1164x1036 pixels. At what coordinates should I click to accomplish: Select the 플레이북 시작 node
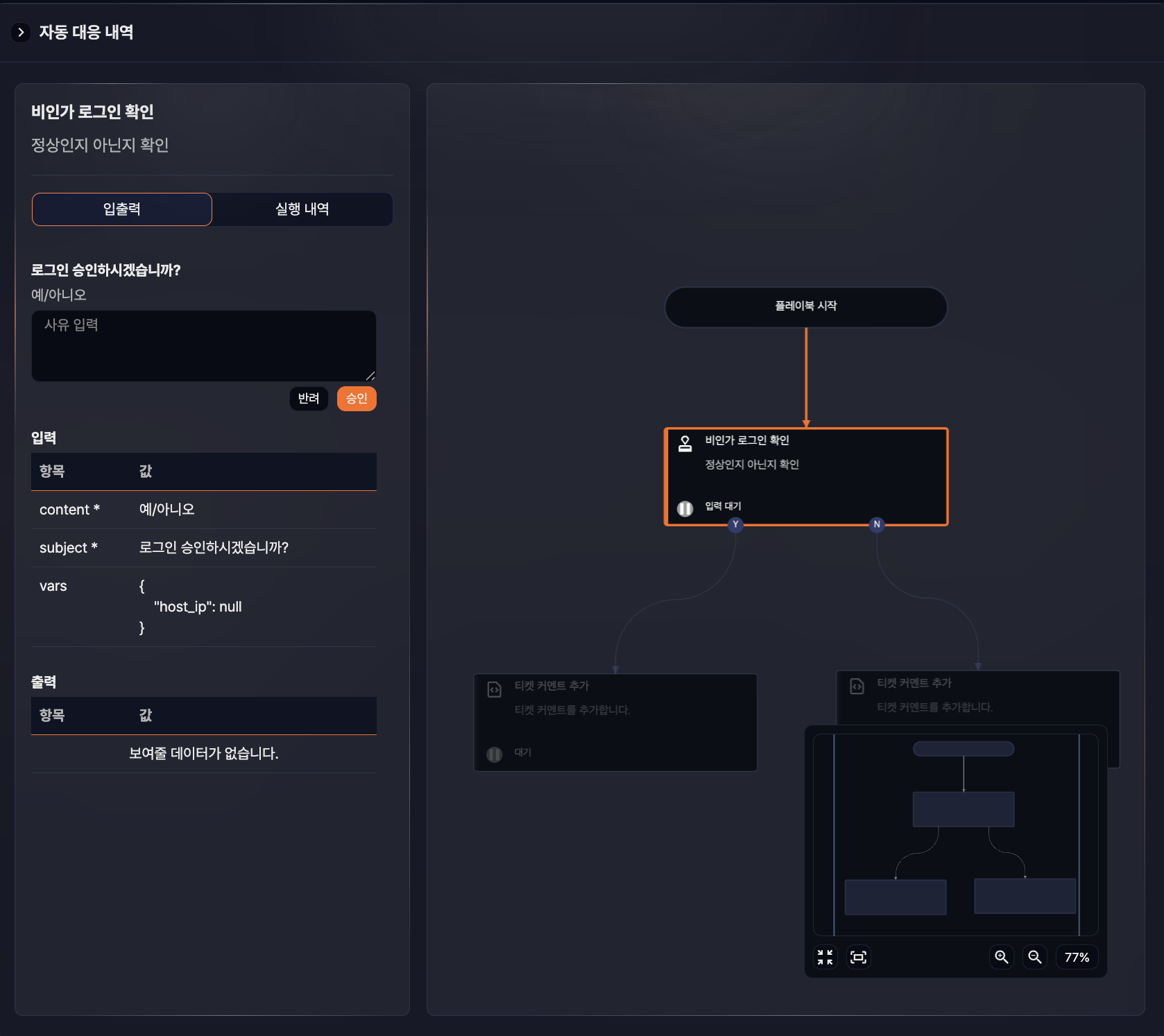(805, 307)
